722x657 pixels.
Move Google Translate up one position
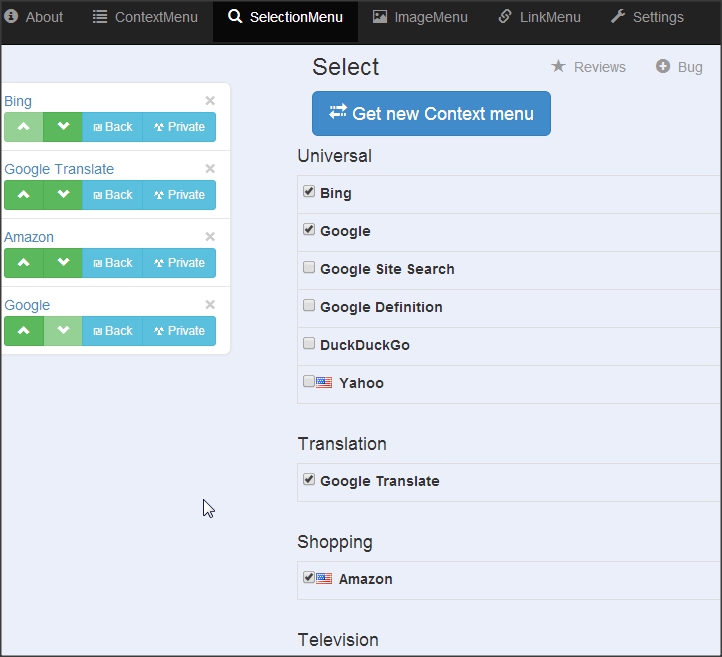[24, 195]
